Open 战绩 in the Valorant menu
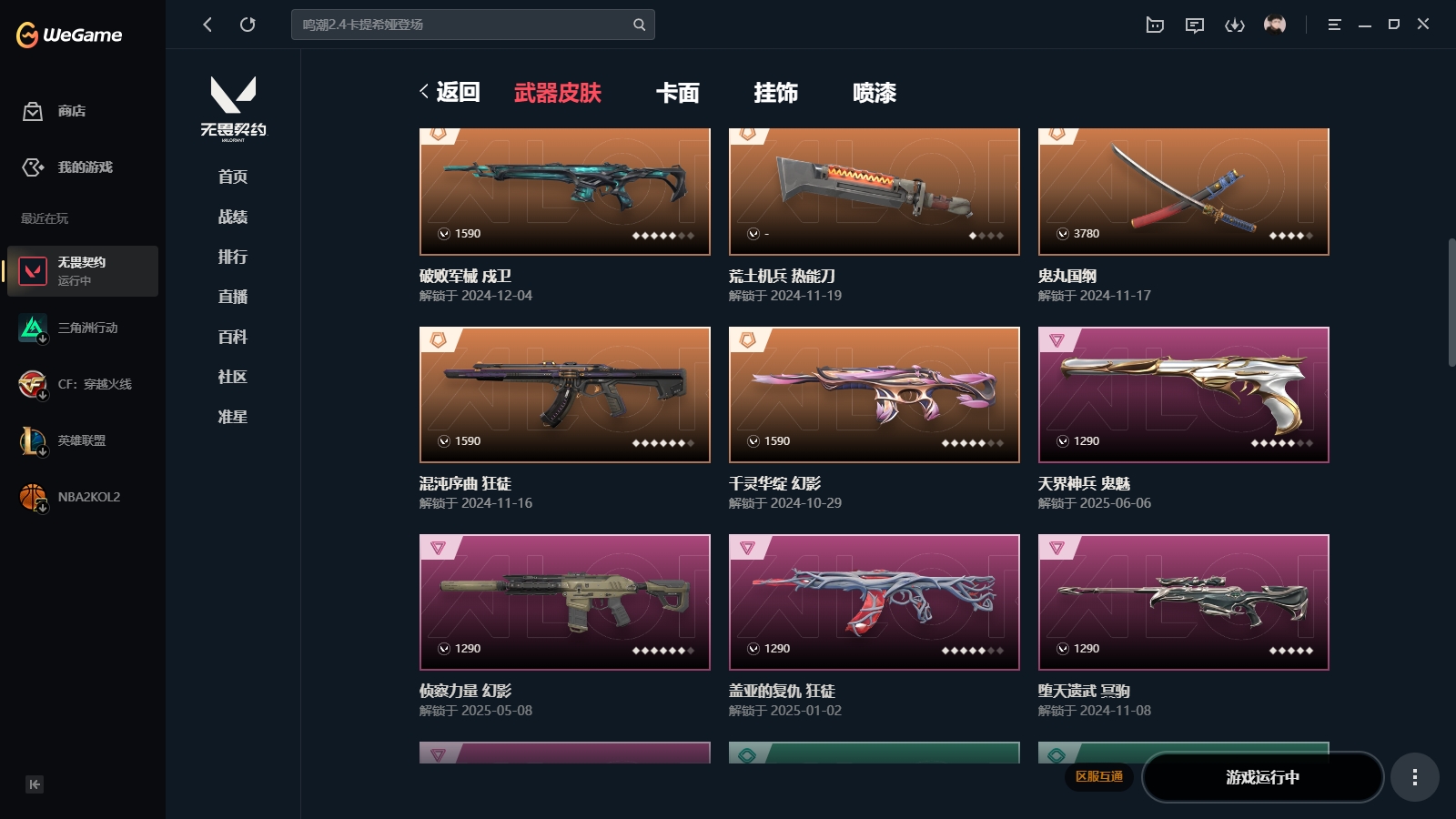This screenshot has width=1456, height=819. point(233,217)
